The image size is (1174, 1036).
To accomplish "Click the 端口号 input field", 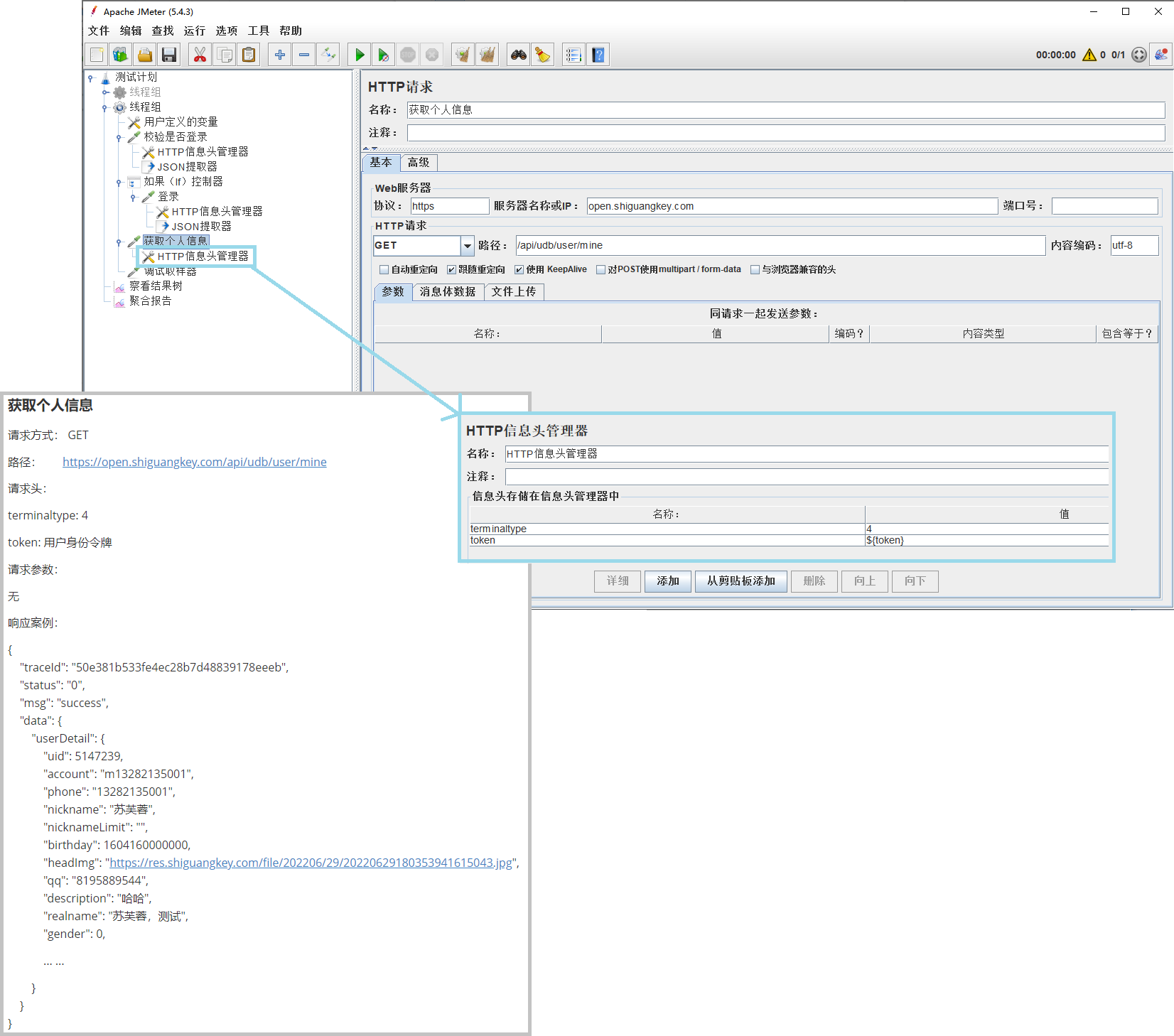I will coord(1104,206).
